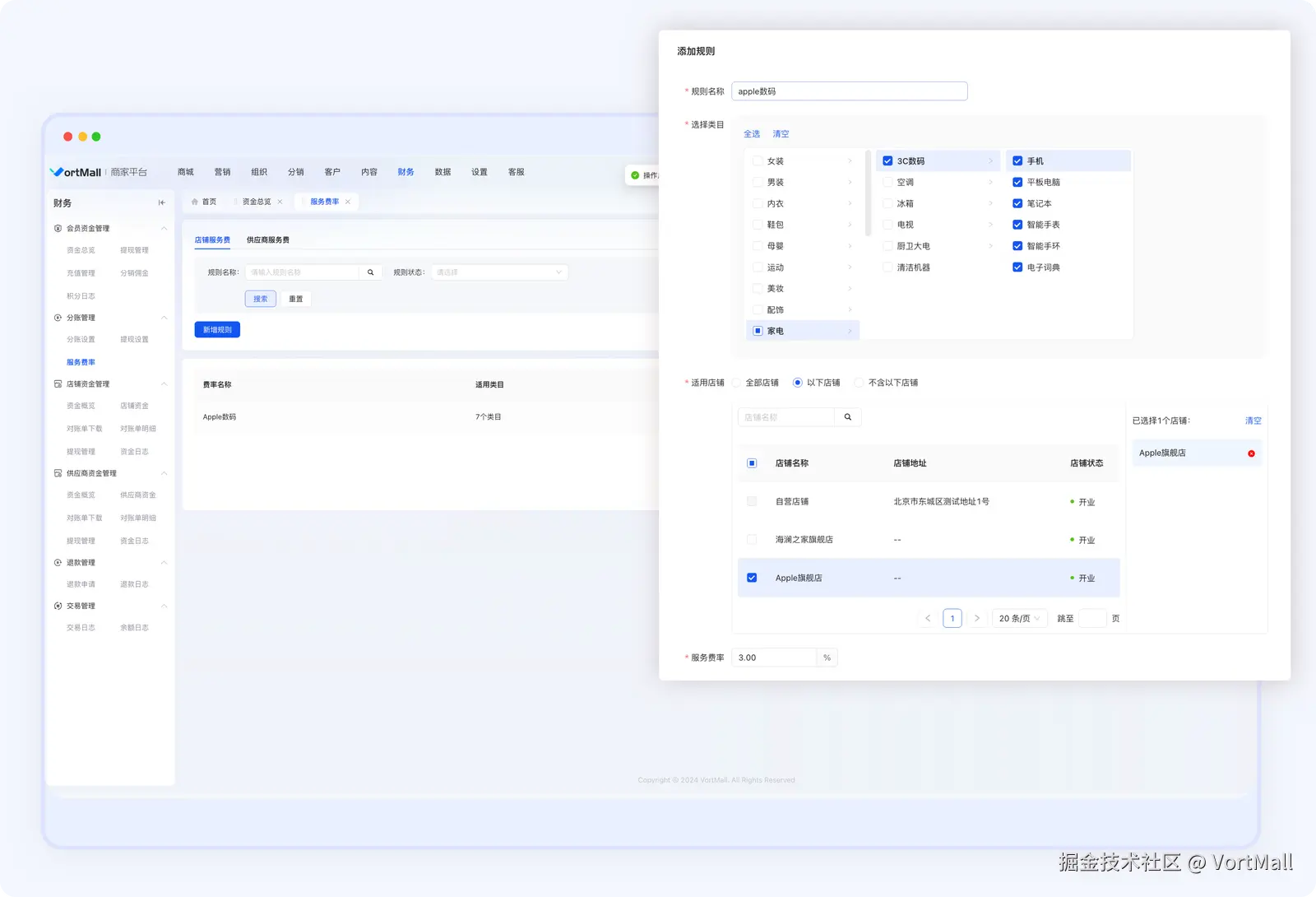Click the 全选 link above categories
Image resolution: width=1316 pixels, height=897 pixels.
click(752, 134)
